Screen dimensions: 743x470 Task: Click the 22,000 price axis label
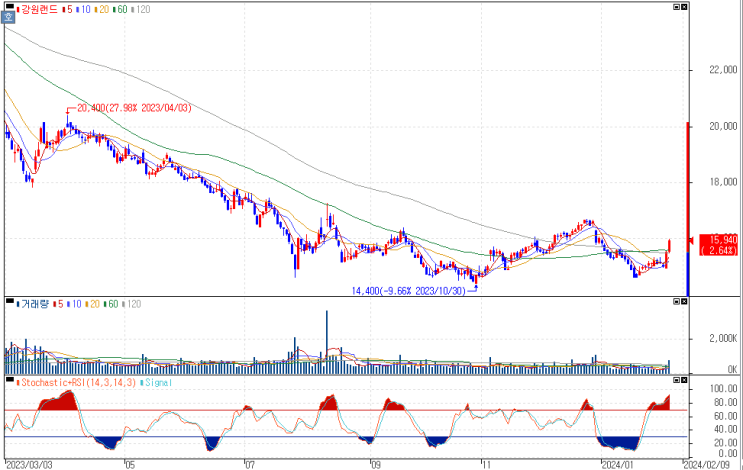tap(723, 70)
